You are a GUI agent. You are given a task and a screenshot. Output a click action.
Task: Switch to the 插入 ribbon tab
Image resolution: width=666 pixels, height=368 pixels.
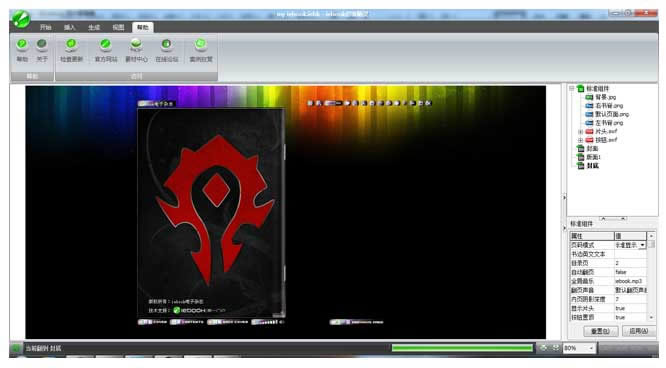pos(70,27)
